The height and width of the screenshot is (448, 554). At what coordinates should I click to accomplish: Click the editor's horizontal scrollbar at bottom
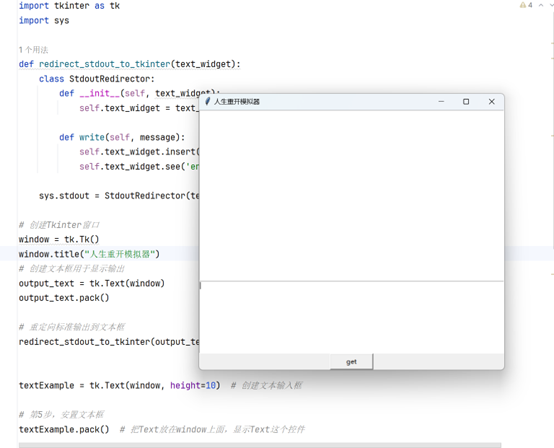point(260,445)
